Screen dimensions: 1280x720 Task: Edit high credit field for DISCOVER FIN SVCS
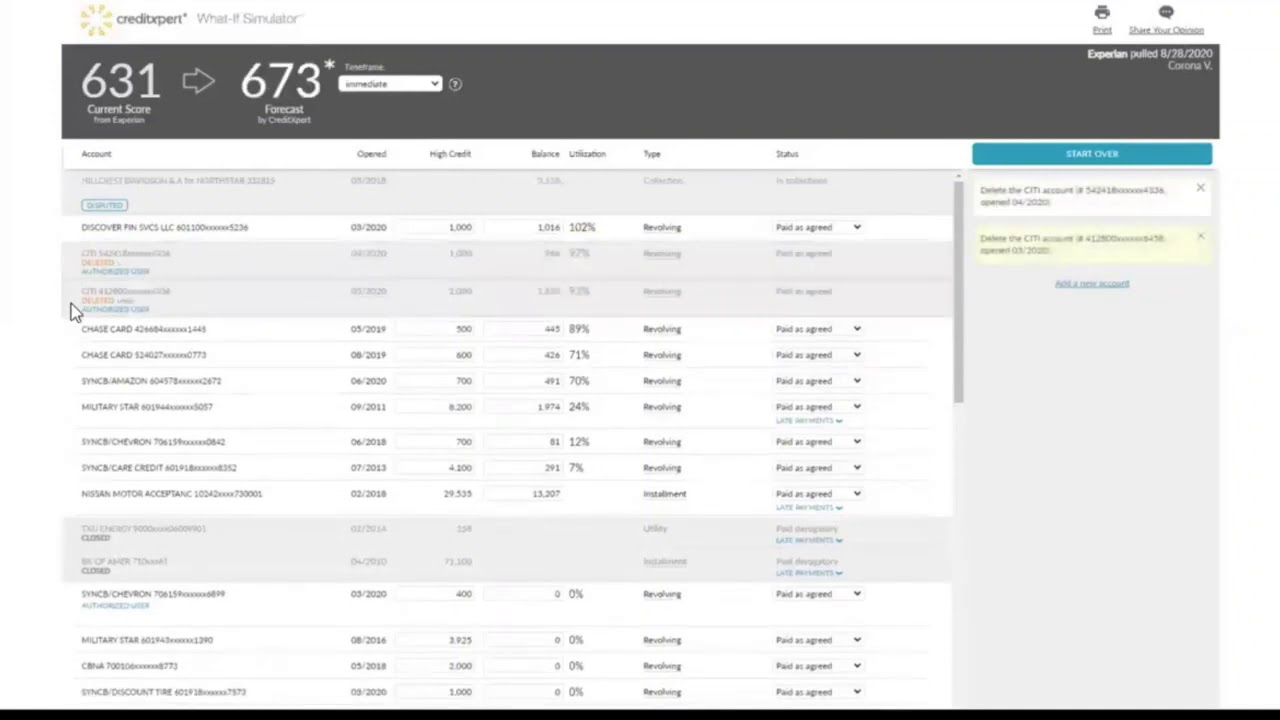[437, 227]
